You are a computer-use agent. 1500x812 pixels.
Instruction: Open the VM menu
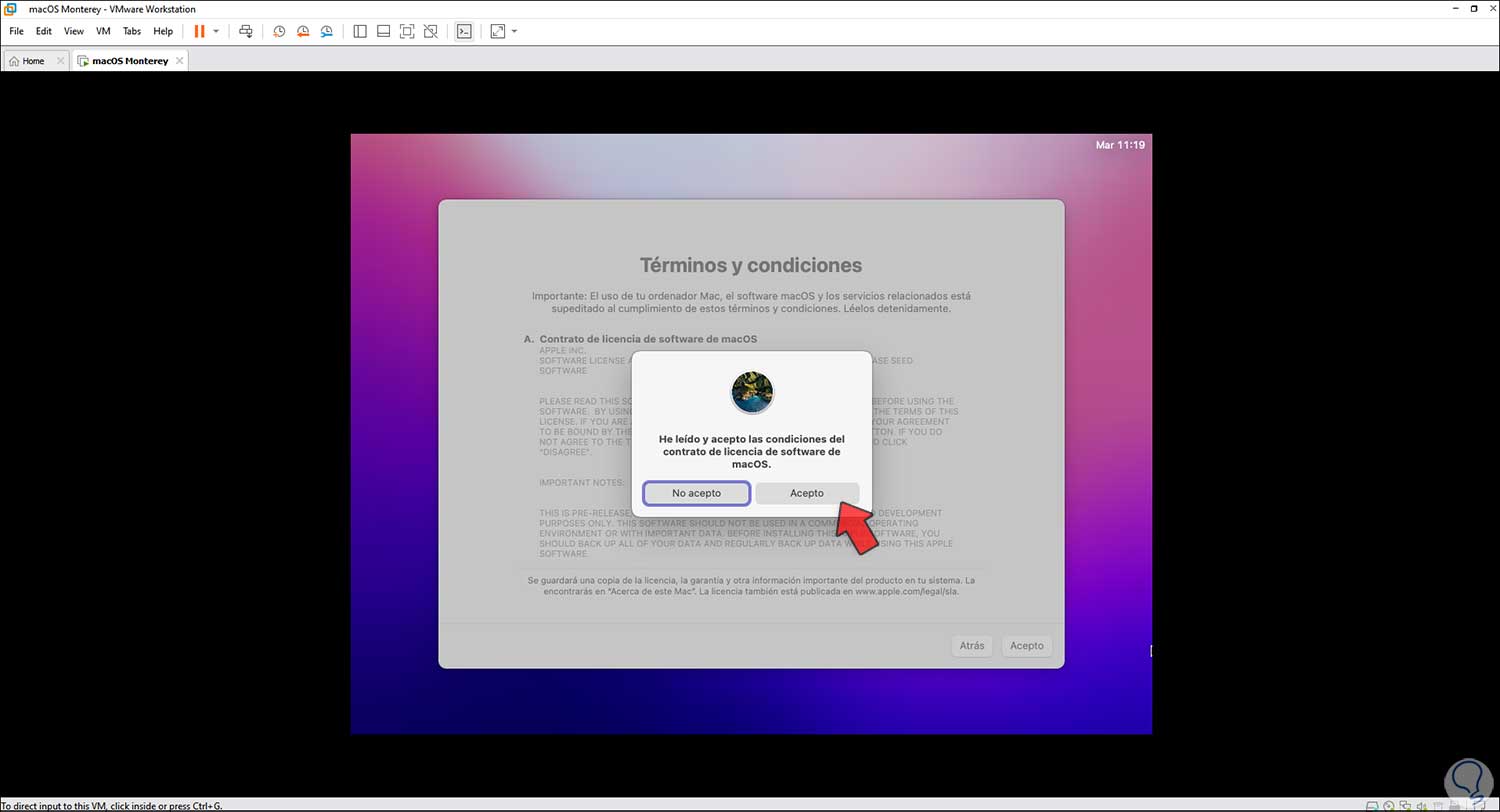[103, 31]
